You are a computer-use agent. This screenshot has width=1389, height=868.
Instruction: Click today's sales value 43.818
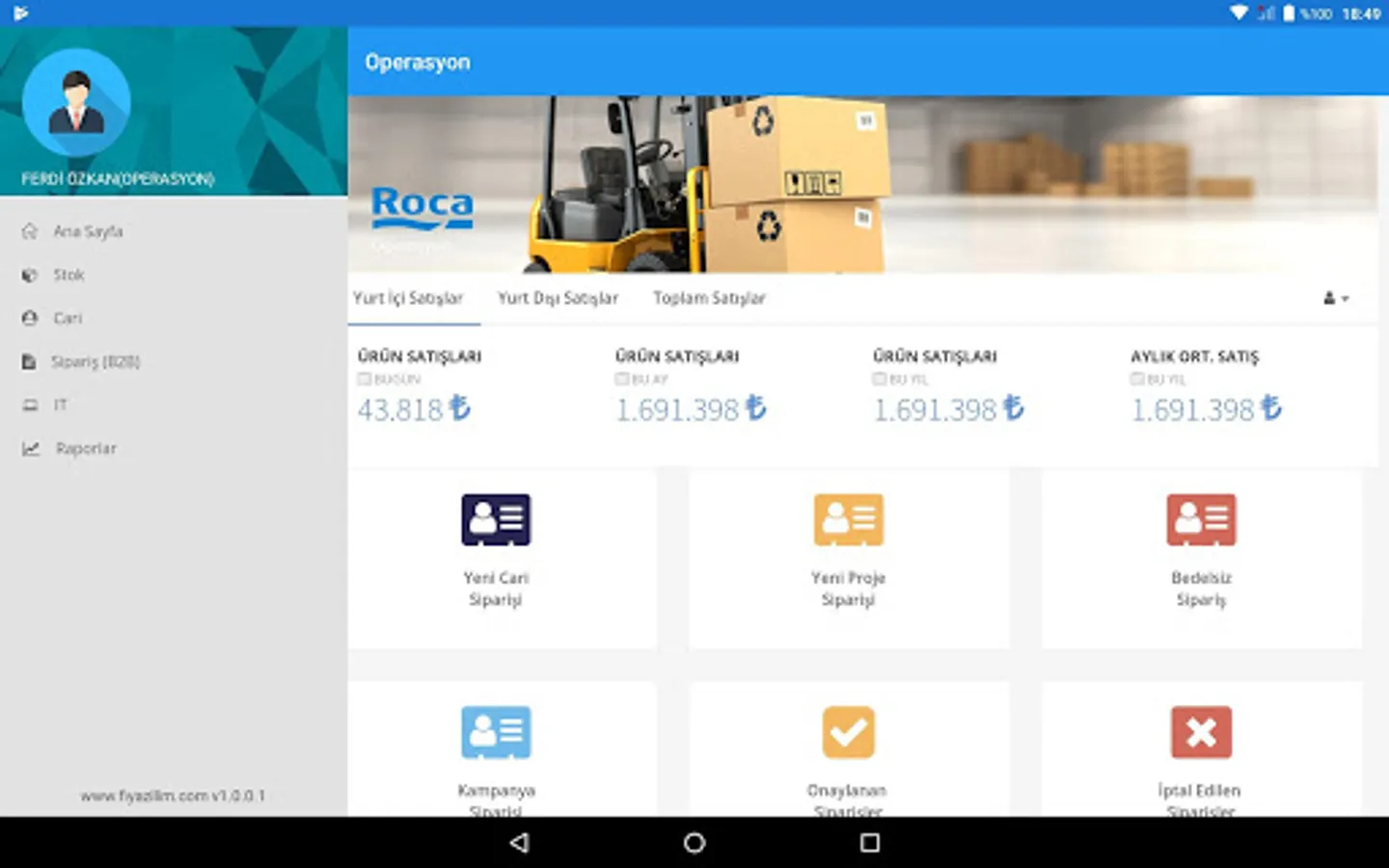pyautogui.click(x=414, y=410)
